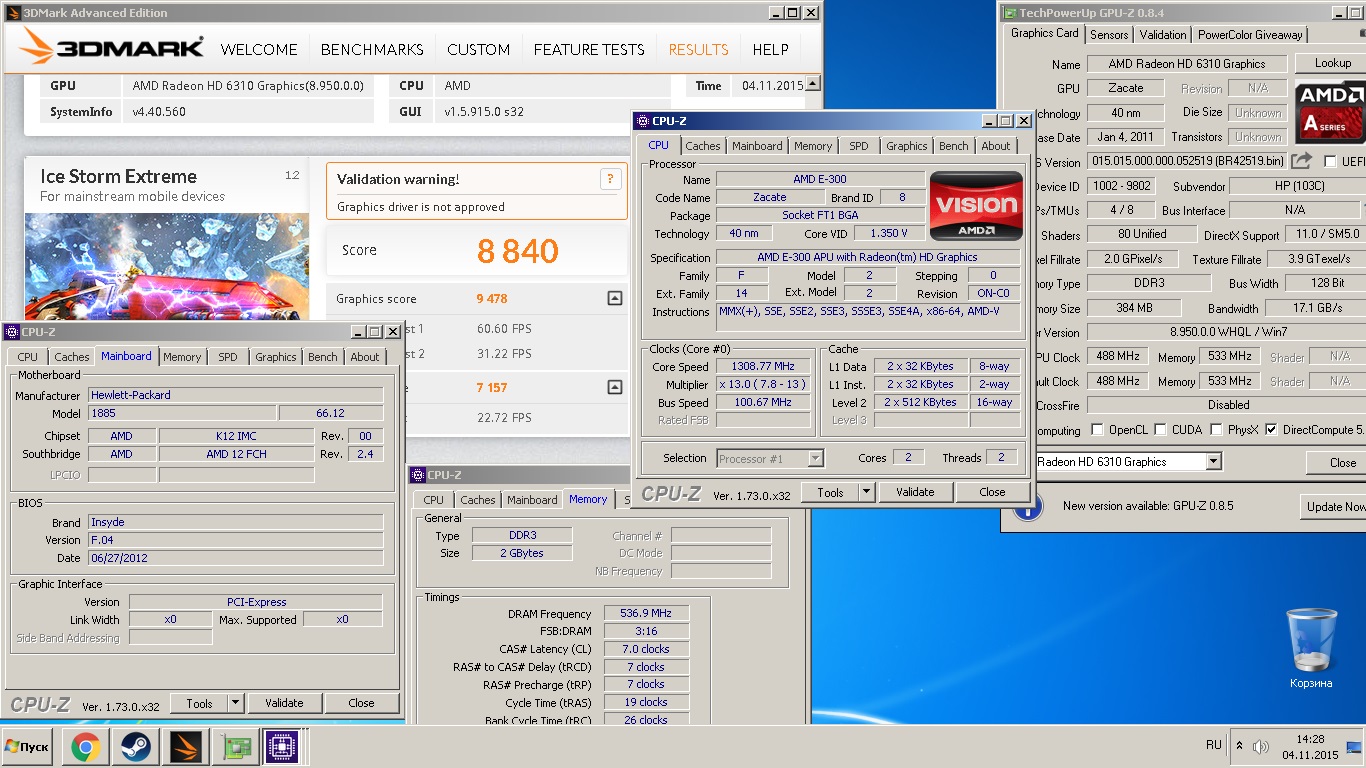Image resolution: width=1366 pixels, height=768 pixels.
Task: Click the Ice Storm Extreme thumbnail image
Action: (x=168, y=268)
